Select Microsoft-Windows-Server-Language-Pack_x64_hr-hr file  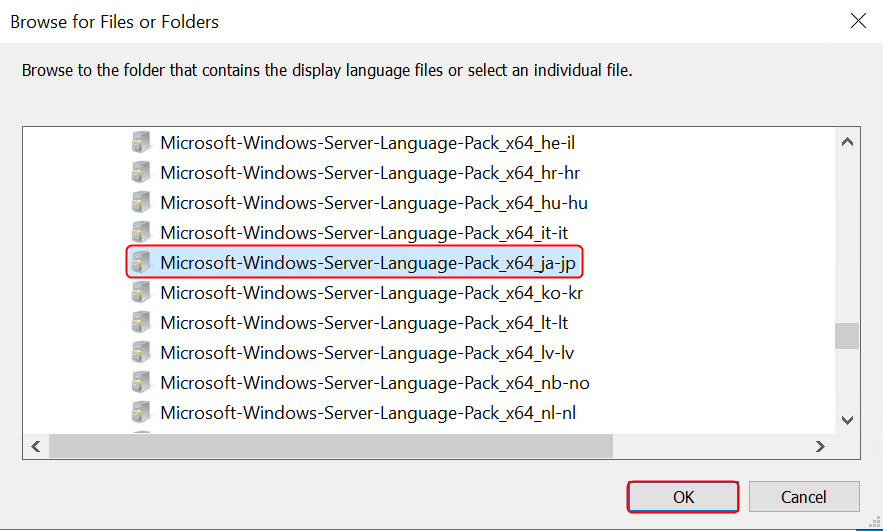pos(370,173)
